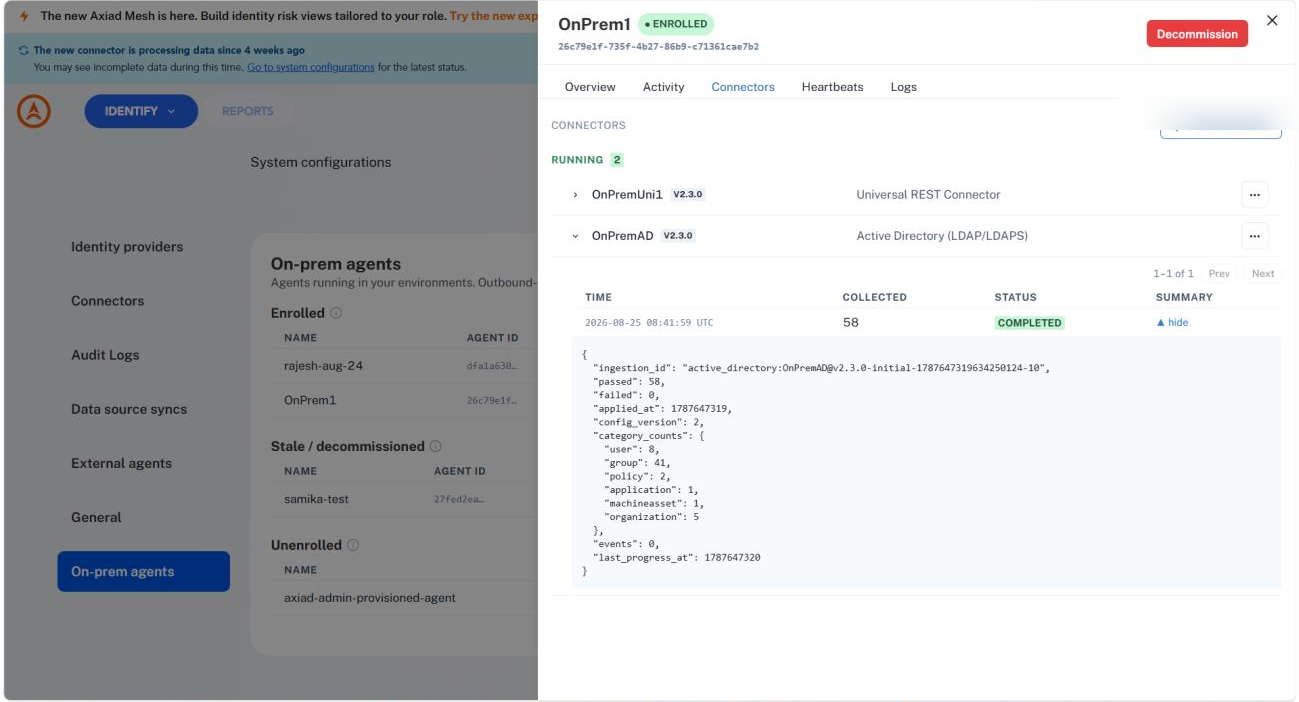Click the OnPremUni1 V2.3.0 version badge
The width and height of the screenshot is (1299, 702).
[688, 195]
